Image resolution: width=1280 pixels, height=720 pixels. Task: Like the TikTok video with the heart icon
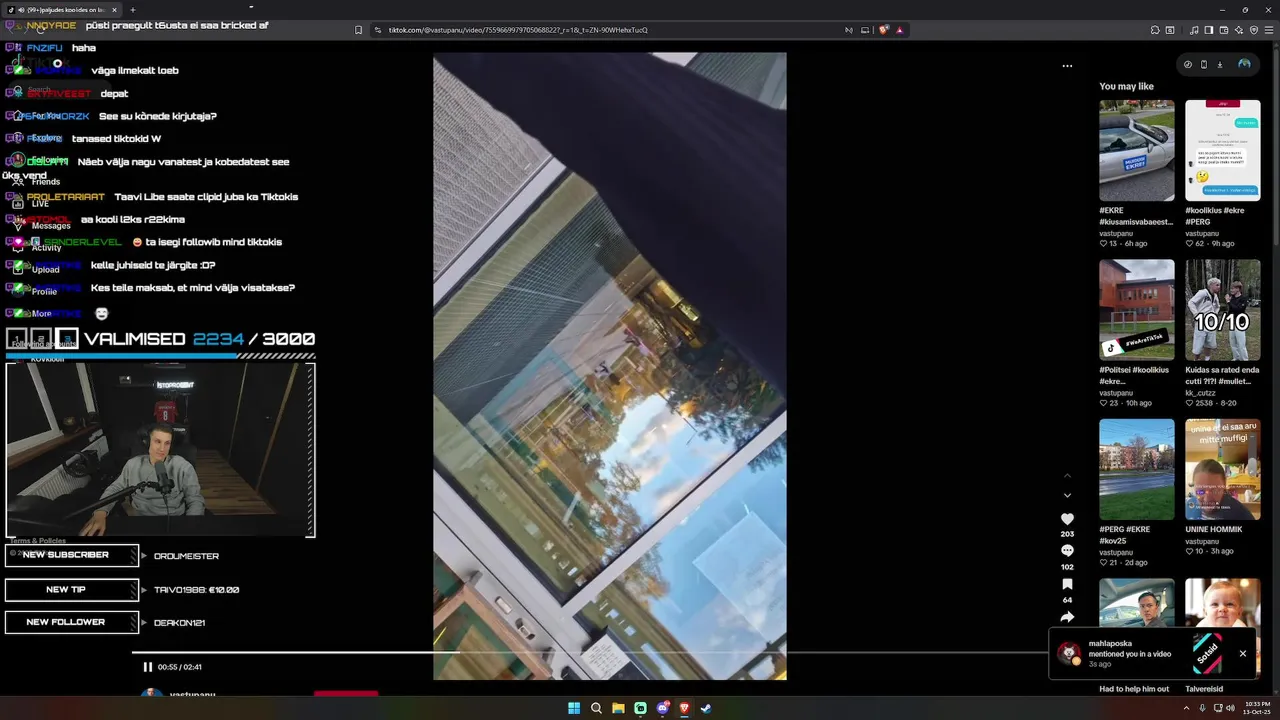tap(1067, 519)
